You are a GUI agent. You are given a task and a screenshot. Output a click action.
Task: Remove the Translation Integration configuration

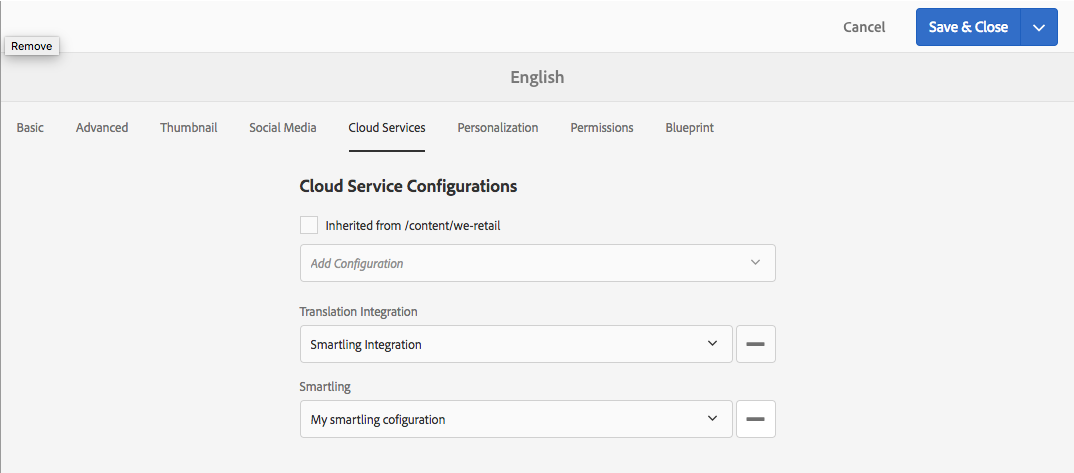pyautogui.click(x=755, y=344)
